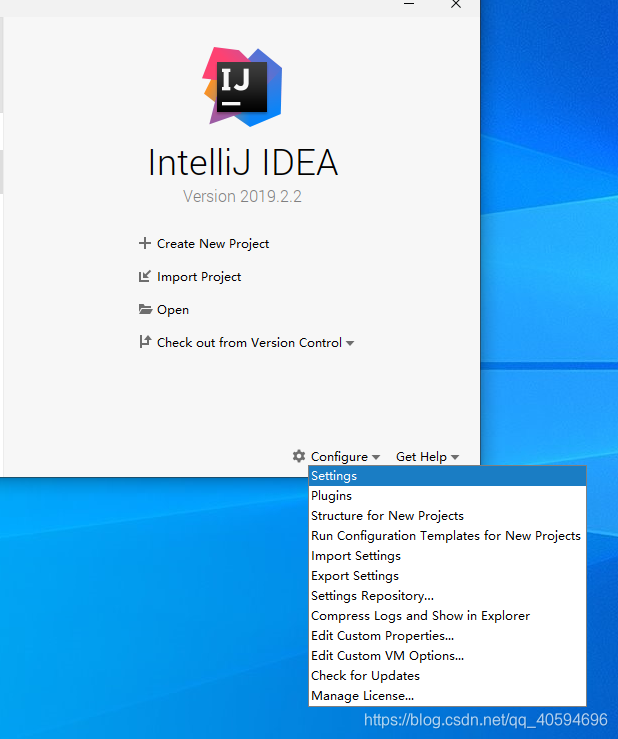
Task: Click the IntelliJ IDEA title text
Action: pos(243,162)
